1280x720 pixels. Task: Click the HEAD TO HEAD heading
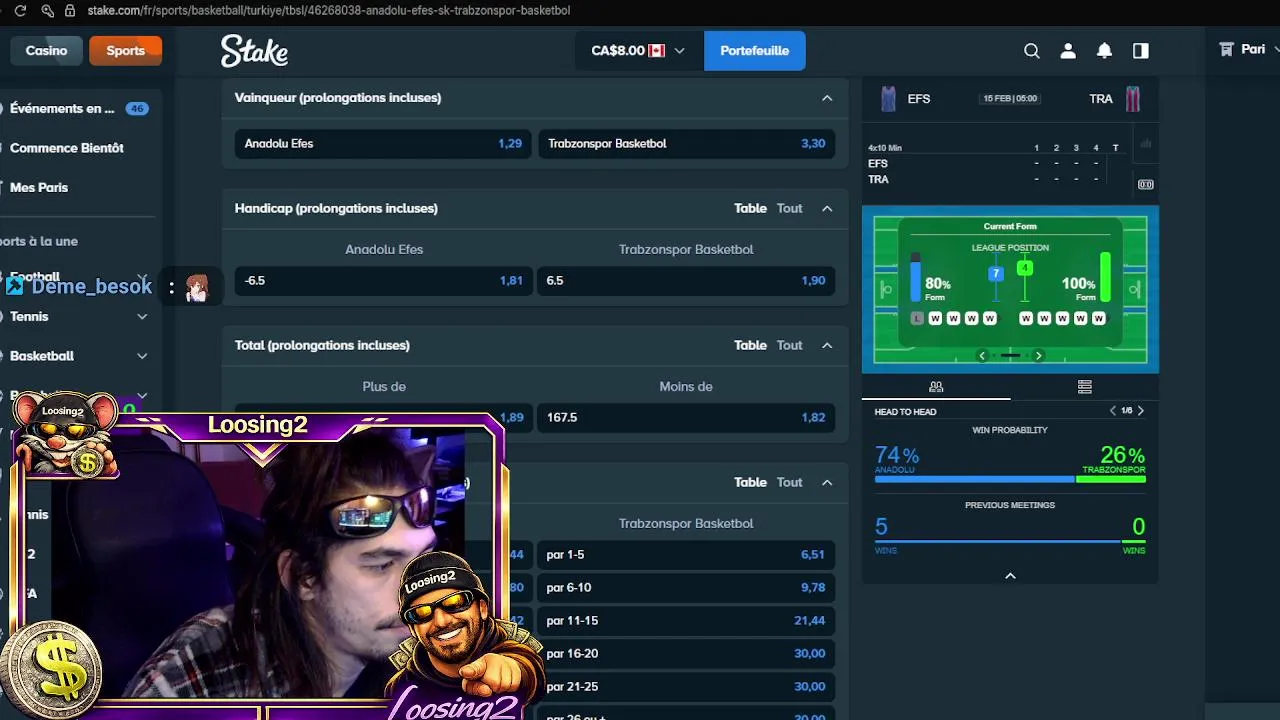pyautogui.click(x=905, y=412)
